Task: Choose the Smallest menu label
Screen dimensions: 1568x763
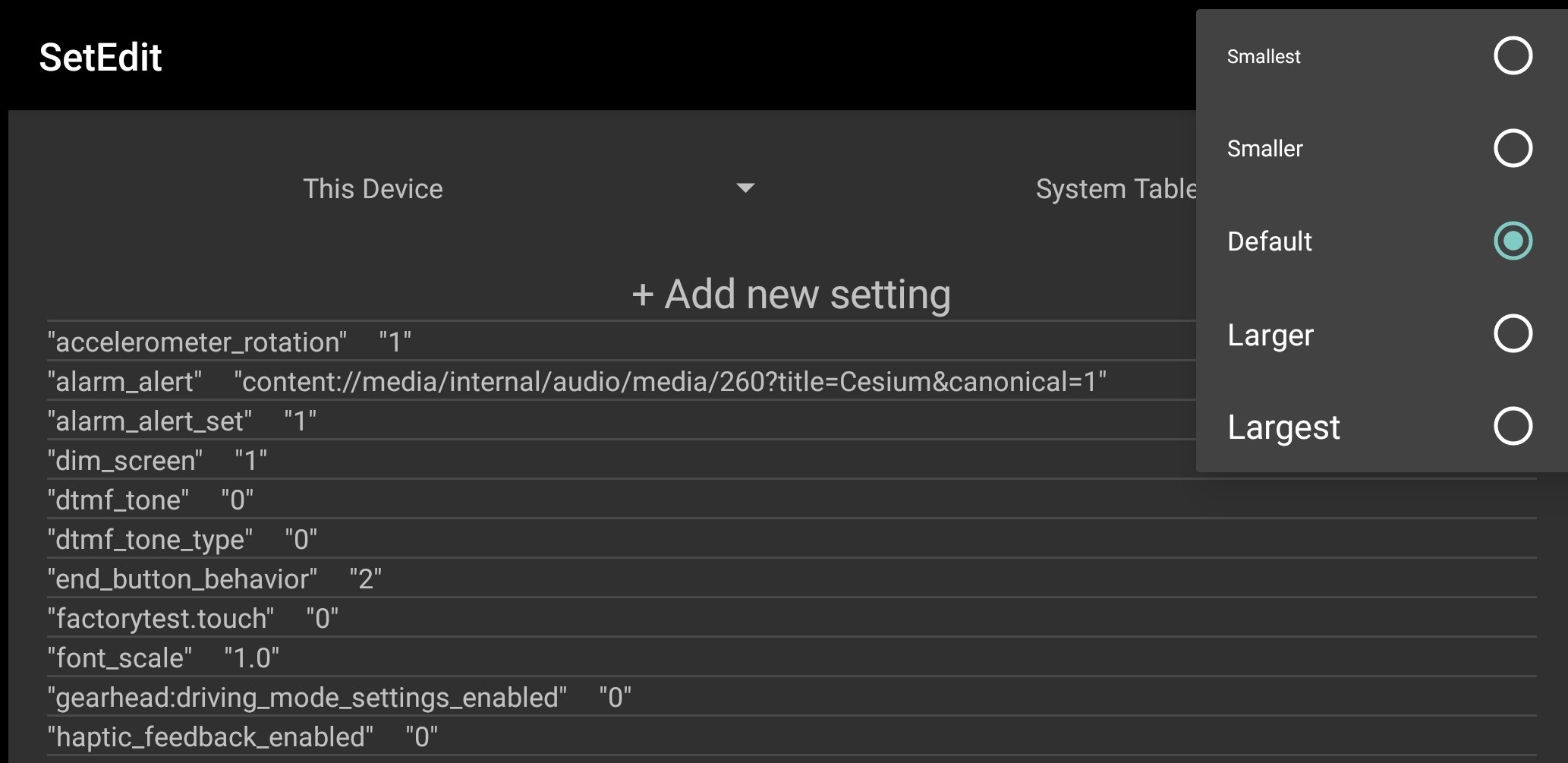Action: click(x=1264, y=57)
